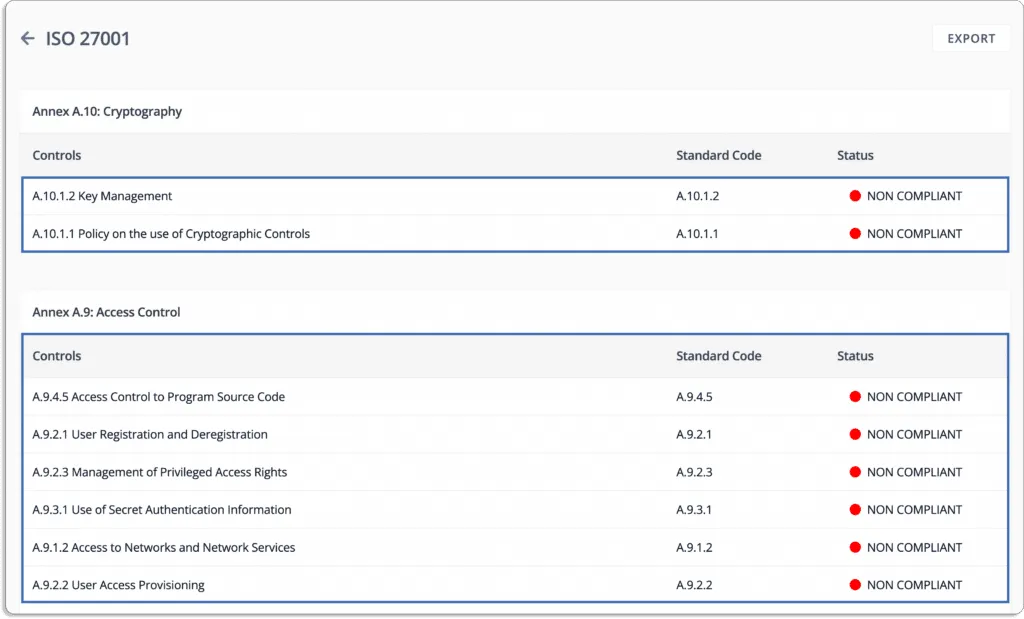The height and width of the screenshot is (619, 1024).
Task: Go back using the left arrow icon
Action: point(27,39)
